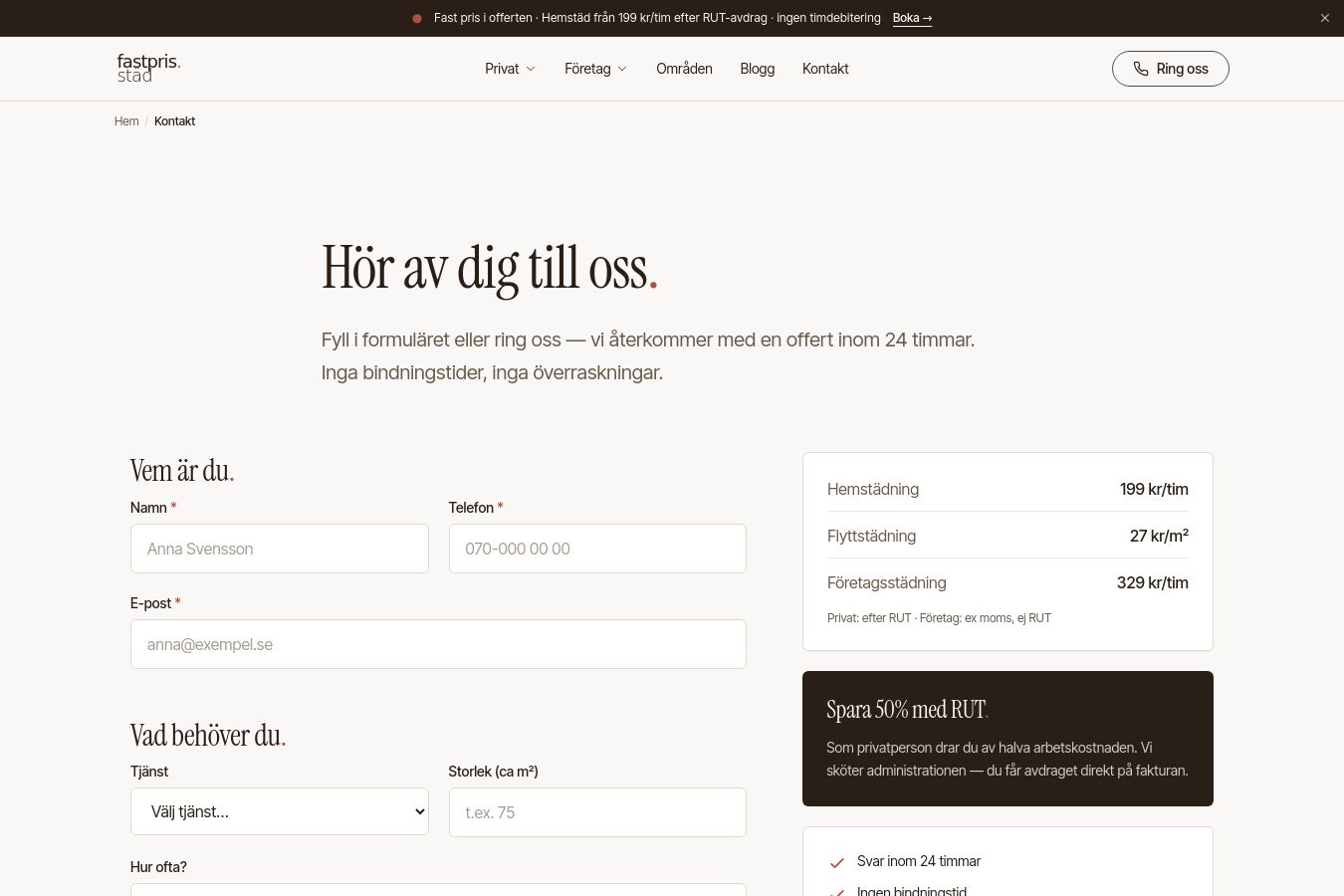Click the Svar inom 24 timmar text
The image size is (1344, 896).
919,861
